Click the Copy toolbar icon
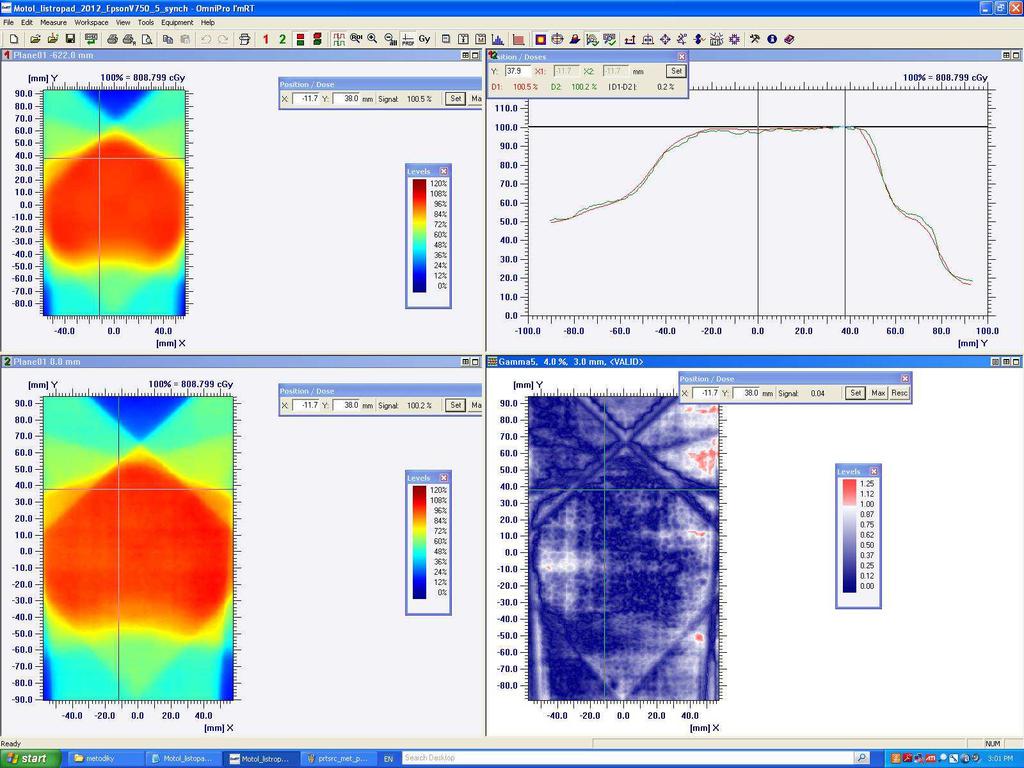This screenshot has width=1024, height=768. click(168, 39)
